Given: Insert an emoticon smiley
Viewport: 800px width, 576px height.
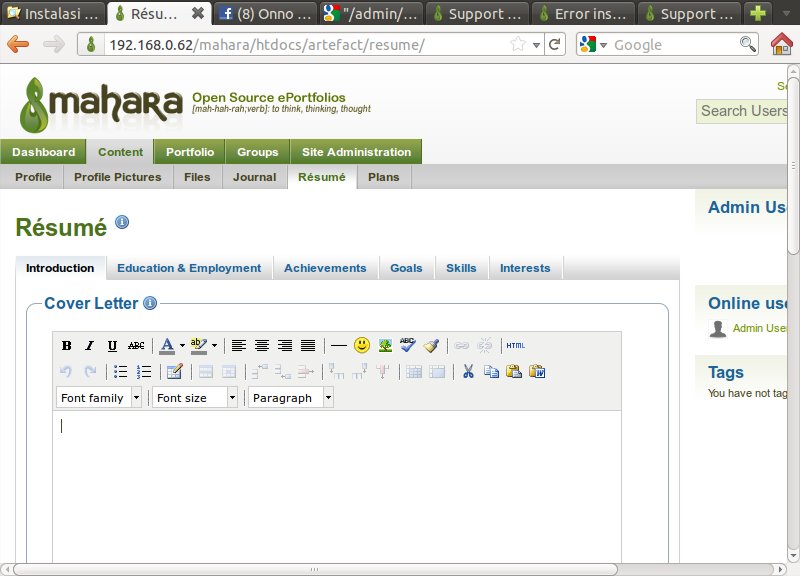Looking at the screenshot, I should click(362, 345).
